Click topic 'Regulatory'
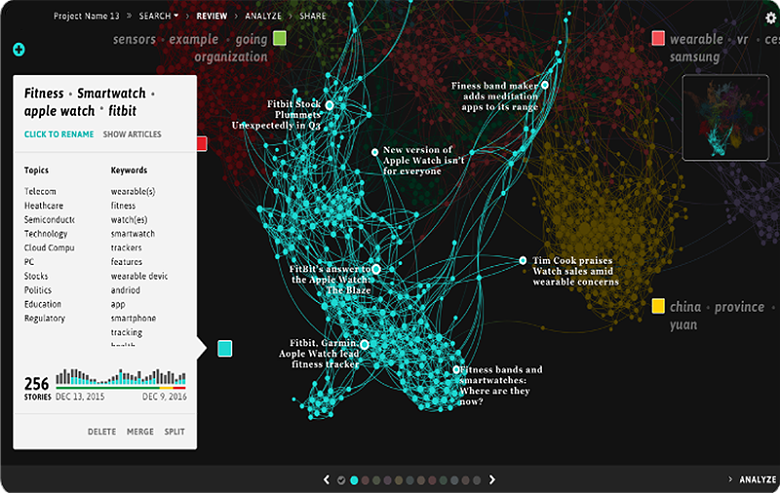 [x=45, y=318]
